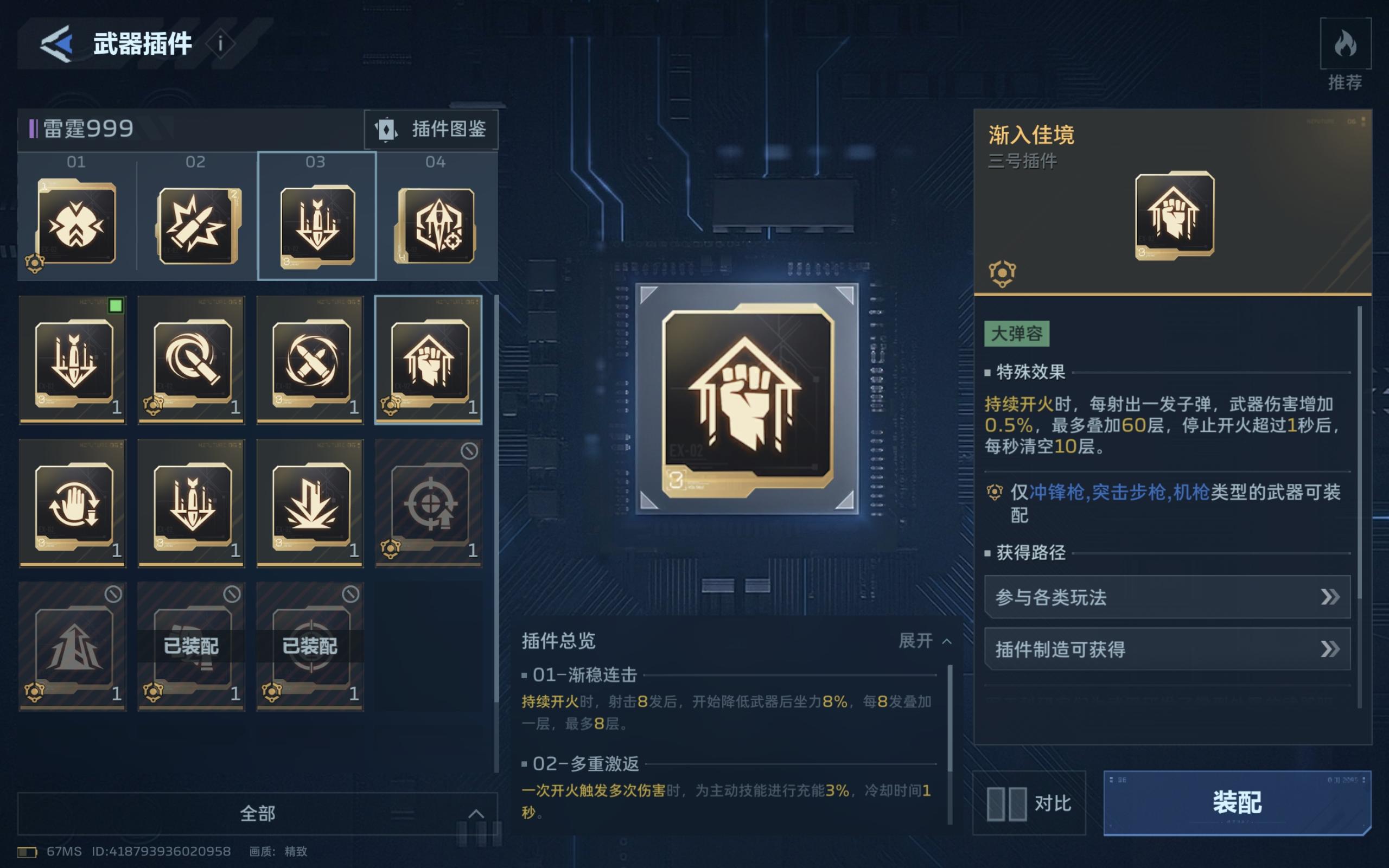Screen dimensions: 1389x868
Task: Choose the hand reload cycle plugin
Action: pyautogui.click(x=73, y=503)
